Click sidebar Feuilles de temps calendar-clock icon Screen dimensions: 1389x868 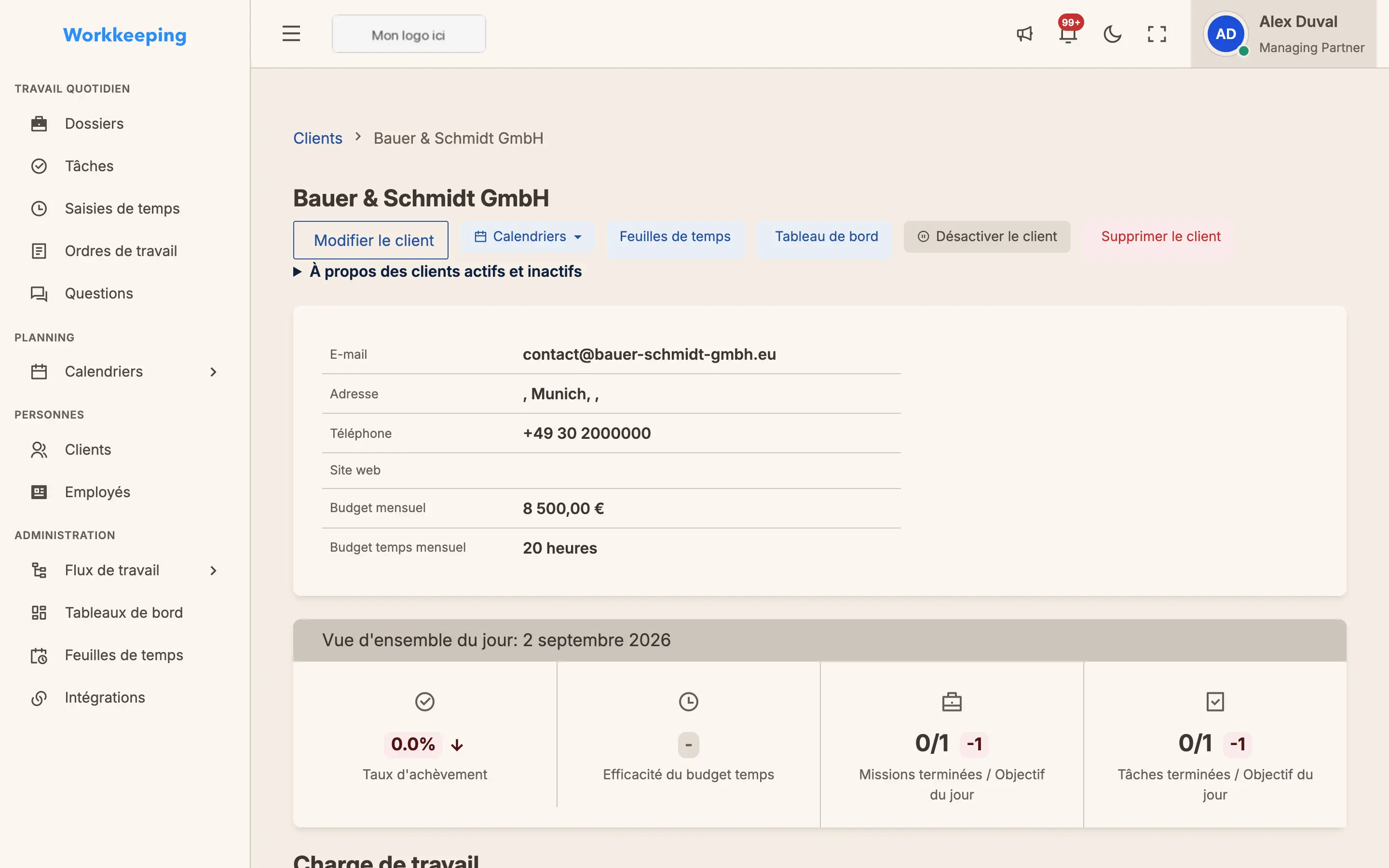pyautogui.click(x=39, y=655)
